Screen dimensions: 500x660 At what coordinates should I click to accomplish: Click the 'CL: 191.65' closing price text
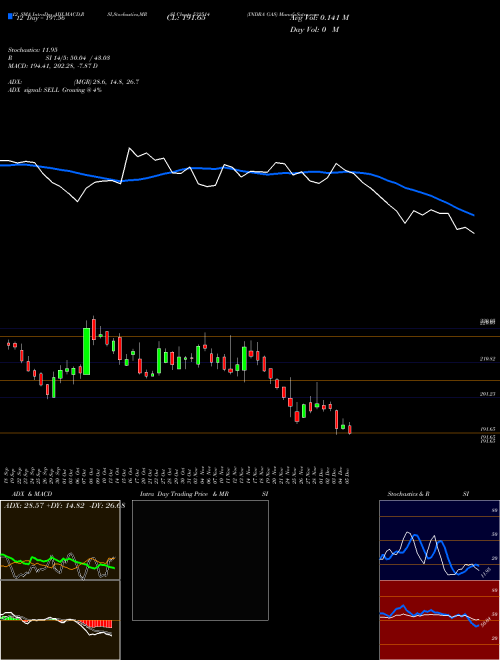click(186, 18)
